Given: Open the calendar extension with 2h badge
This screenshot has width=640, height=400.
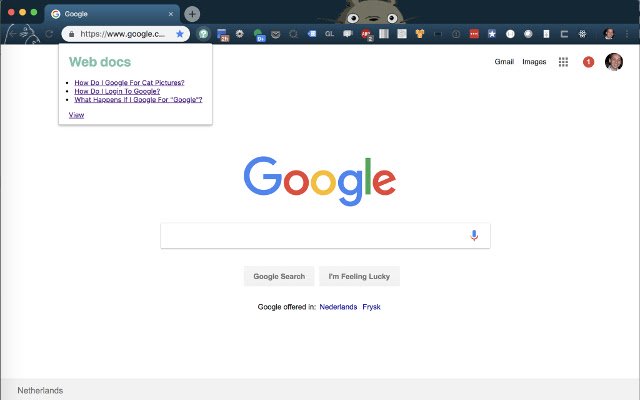Looking at the screenshot, I should (x=222, y=35).
